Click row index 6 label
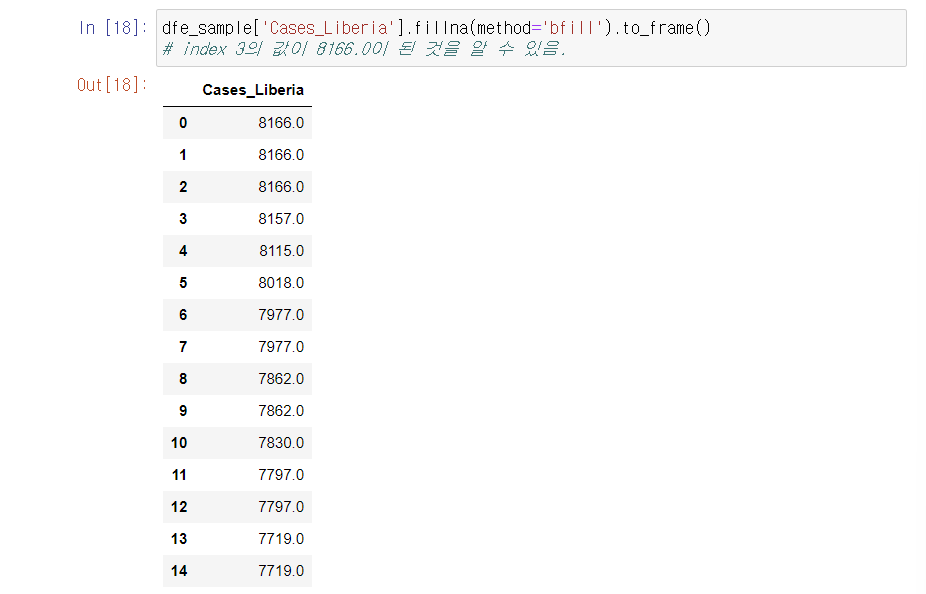This screenshot has height=594, width=926. click(x=183, y=315)
